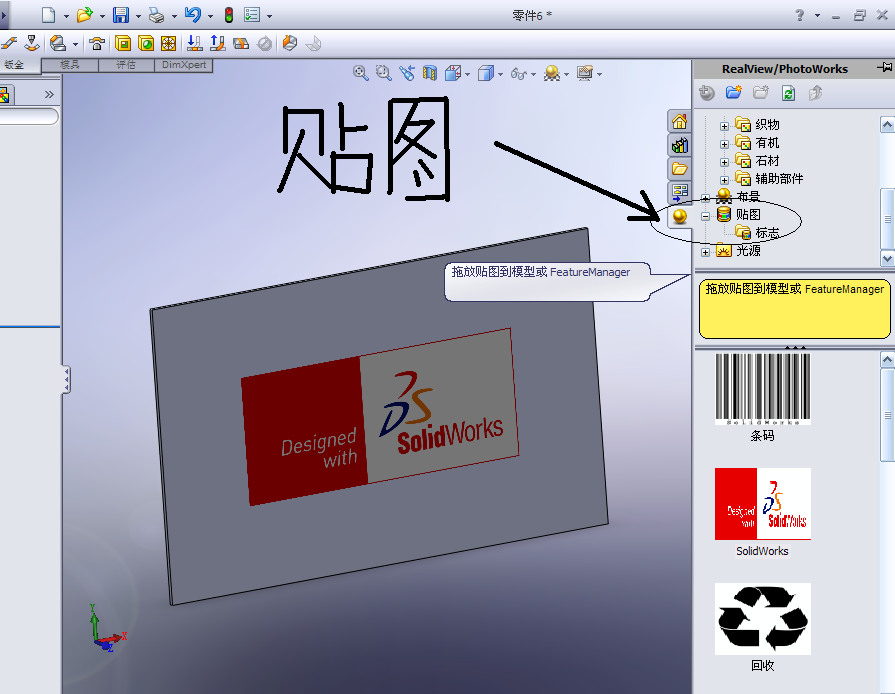The image size is (895, 694).
Task: Expand the Print dropdown arrow
Action: click(174, 16)
